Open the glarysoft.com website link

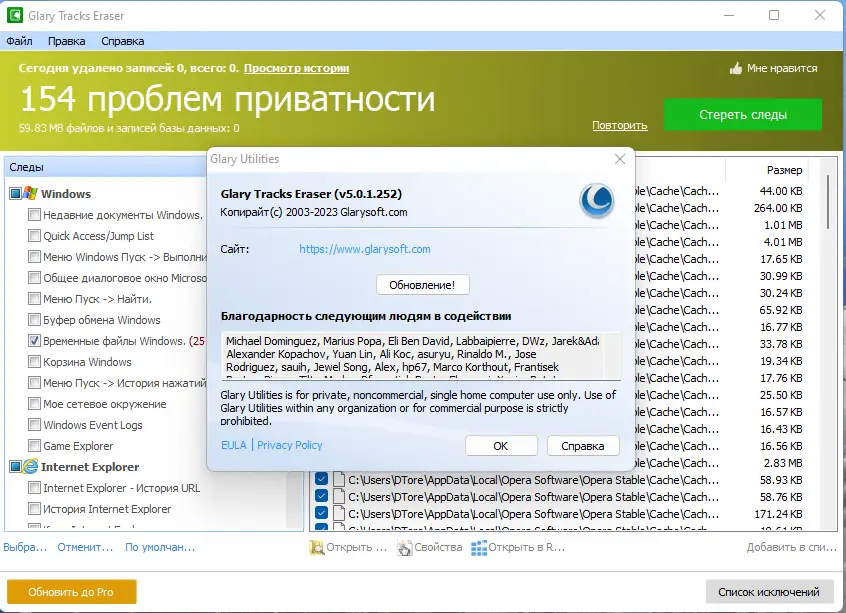tap(365, 249)
